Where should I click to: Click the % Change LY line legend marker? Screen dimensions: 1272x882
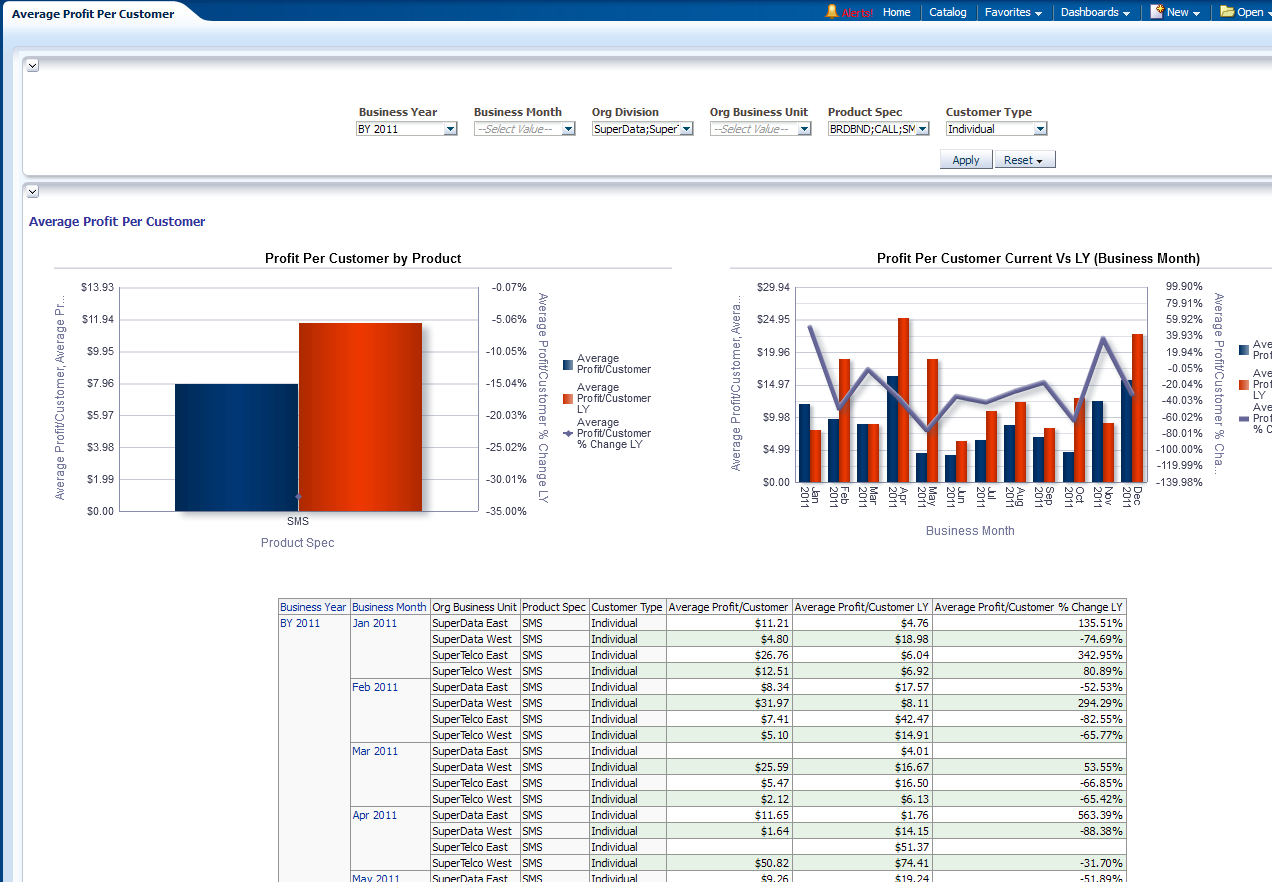[x=568, y=434]
